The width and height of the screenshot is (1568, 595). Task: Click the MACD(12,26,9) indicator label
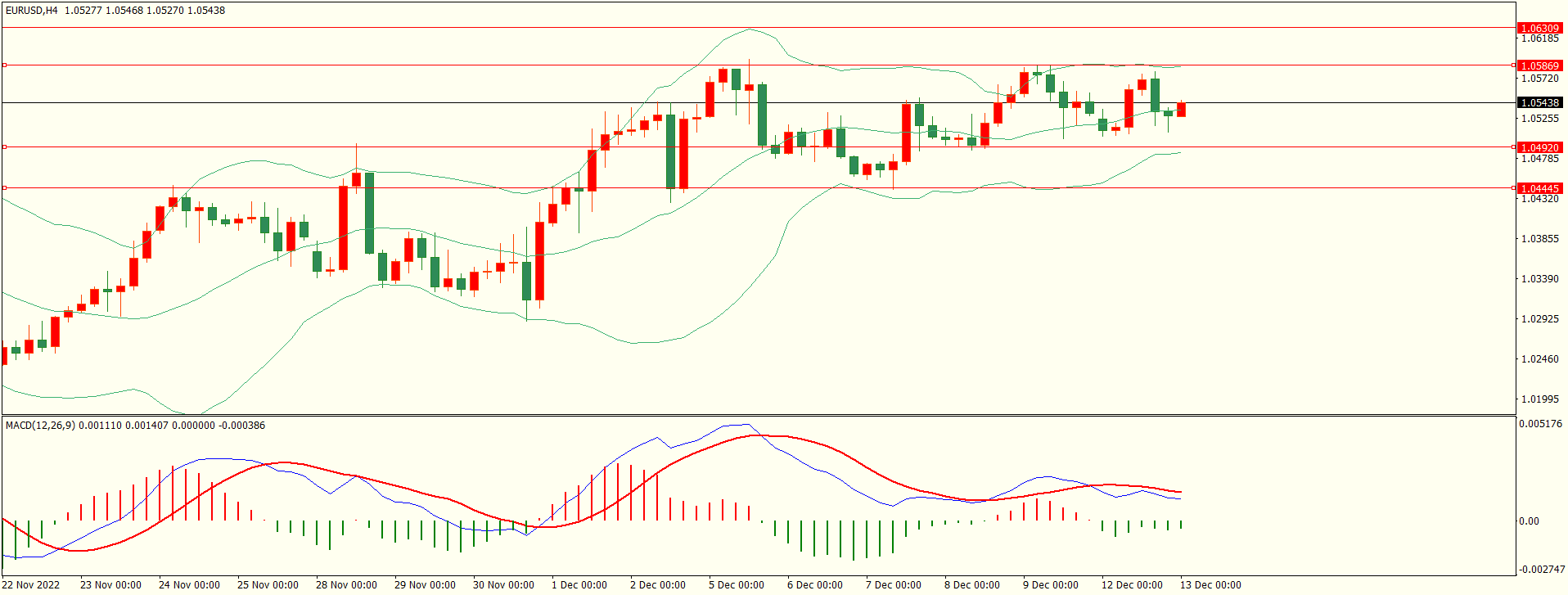[x=40, y=426]
